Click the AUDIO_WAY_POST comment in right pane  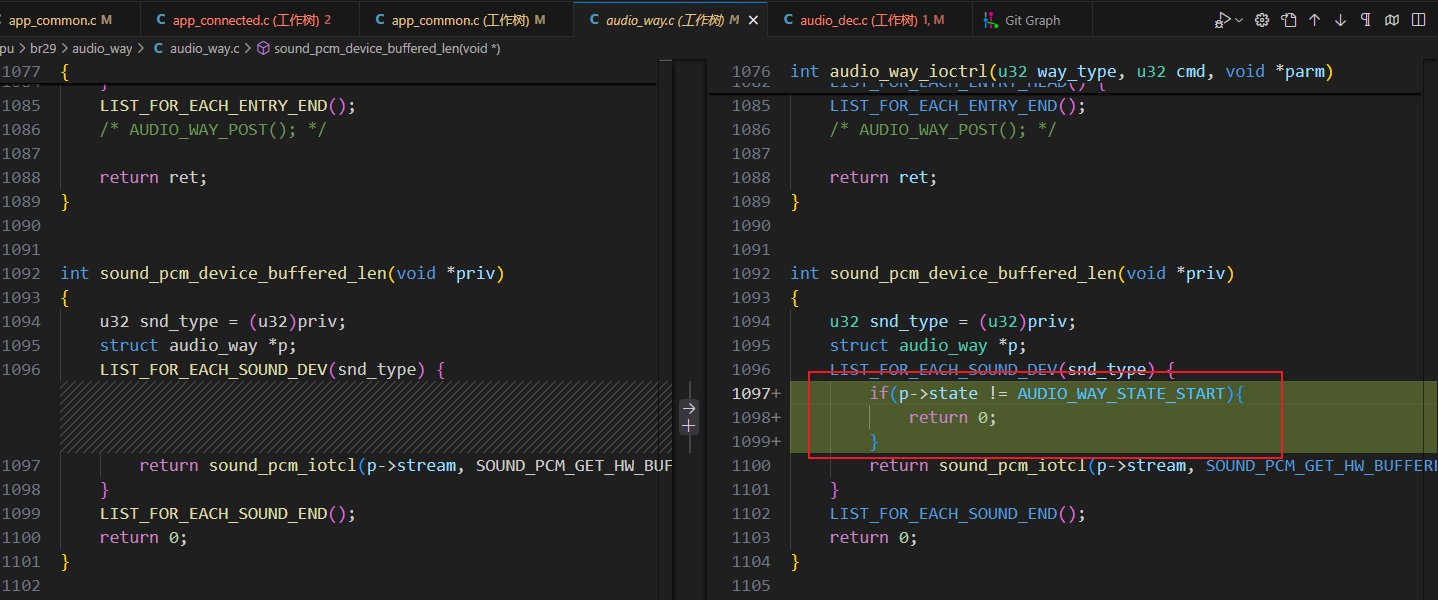click(943, 129)
